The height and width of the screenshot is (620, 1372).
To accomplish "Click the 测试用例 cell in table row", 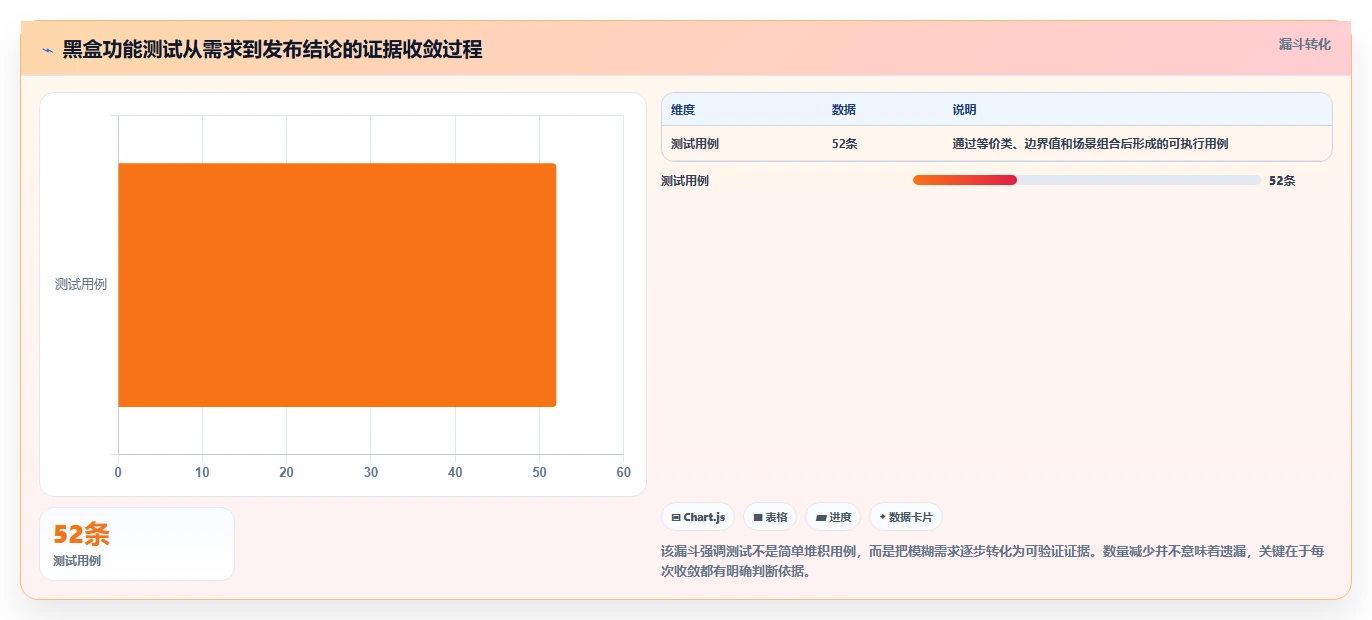I will click(695, 144).
